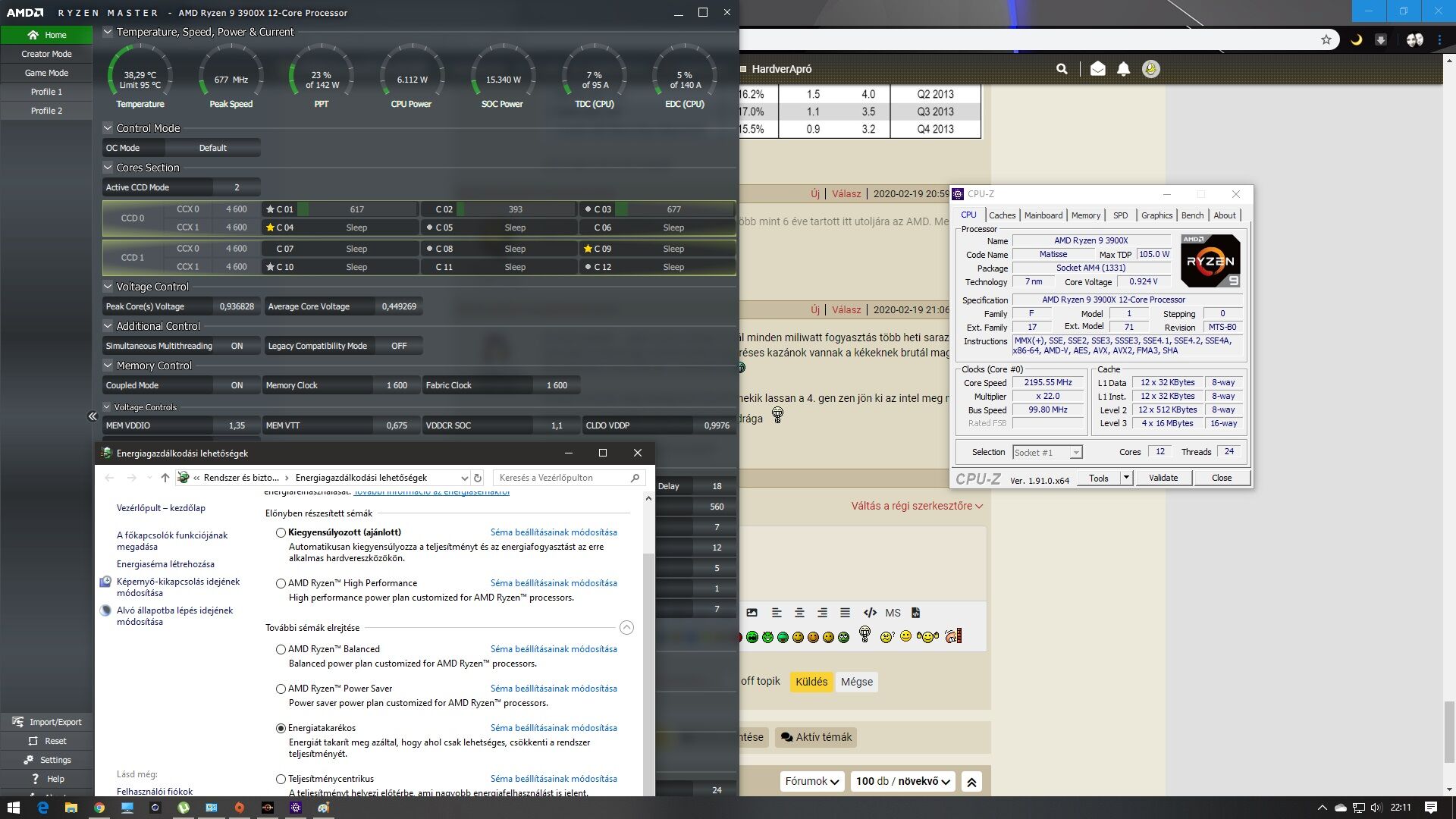1456x819 pixels.
Task: Click the HardverApró search magnifier icon
Action: [1062, 69]
